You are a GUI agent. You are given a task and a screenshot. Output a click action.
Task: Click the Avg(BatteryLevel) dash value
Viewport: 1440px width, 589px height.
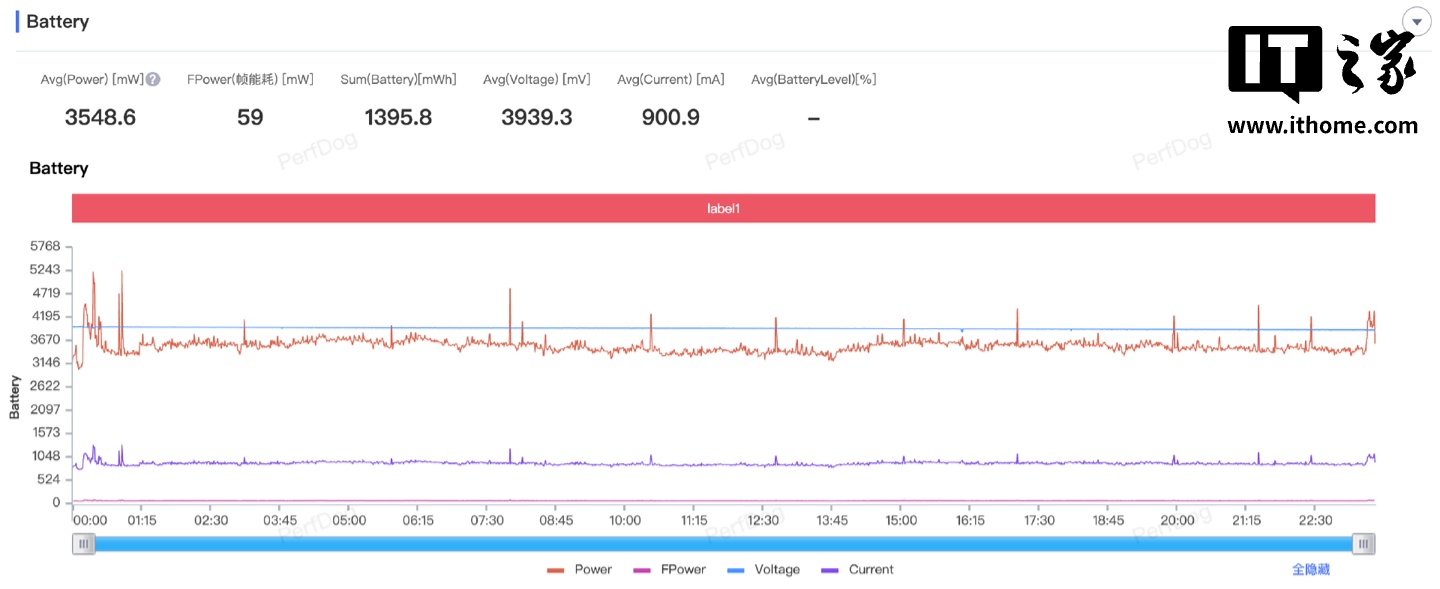click(813, 117)
